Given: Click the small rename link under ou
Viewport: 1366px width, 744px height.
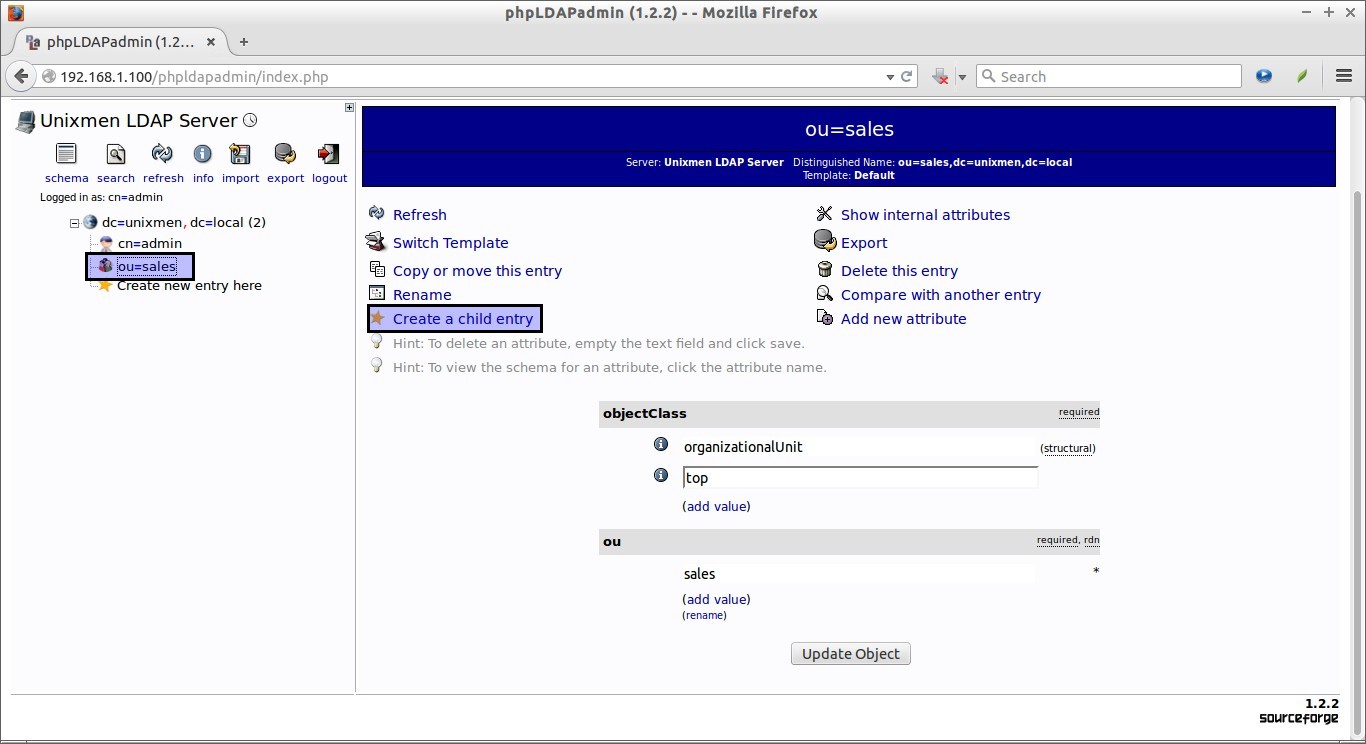Looking at the screenshot, I should click(704, 615).
